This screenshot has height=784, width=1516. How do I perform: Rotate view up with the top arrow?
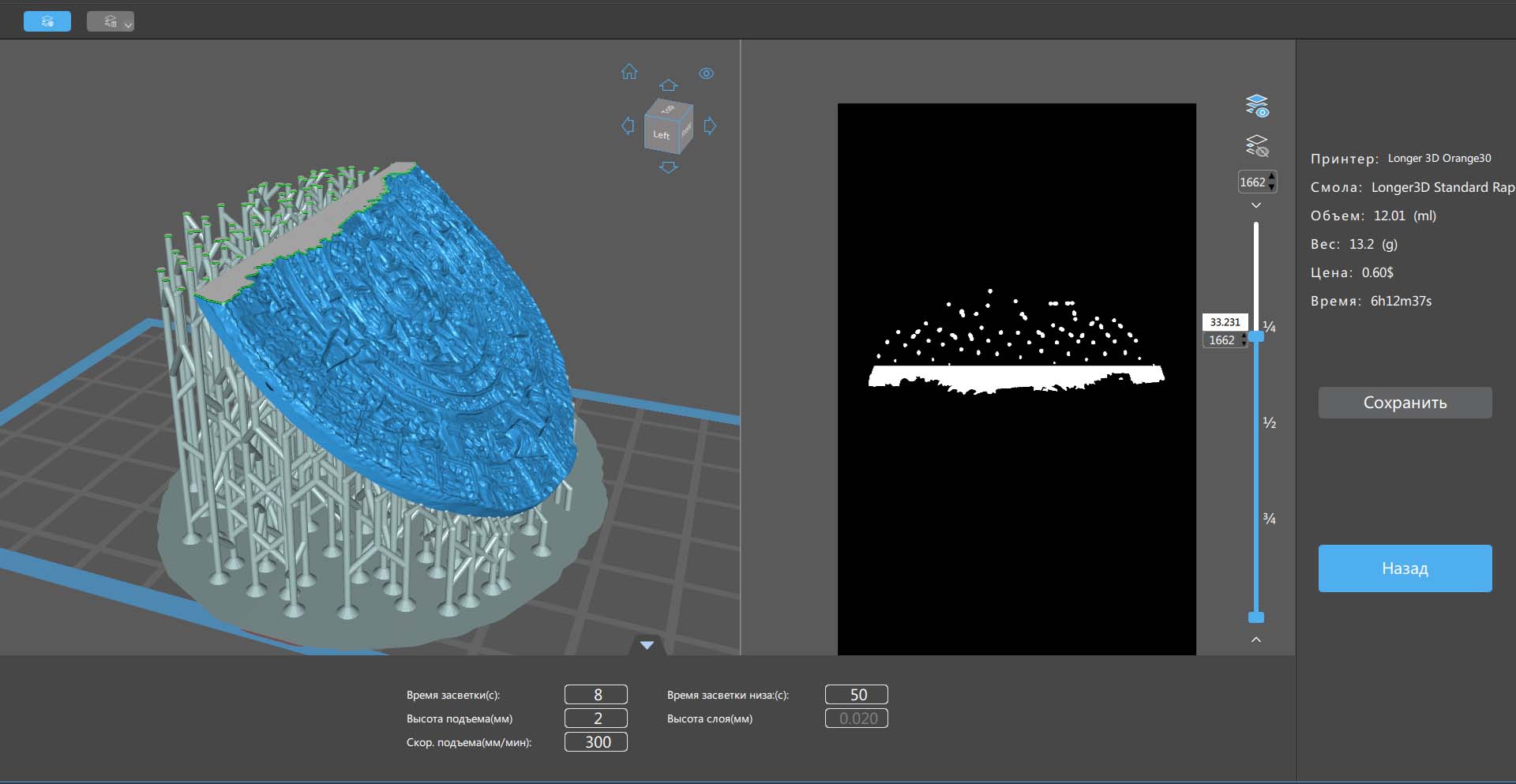pyautogui.click(x=668, y=85)
